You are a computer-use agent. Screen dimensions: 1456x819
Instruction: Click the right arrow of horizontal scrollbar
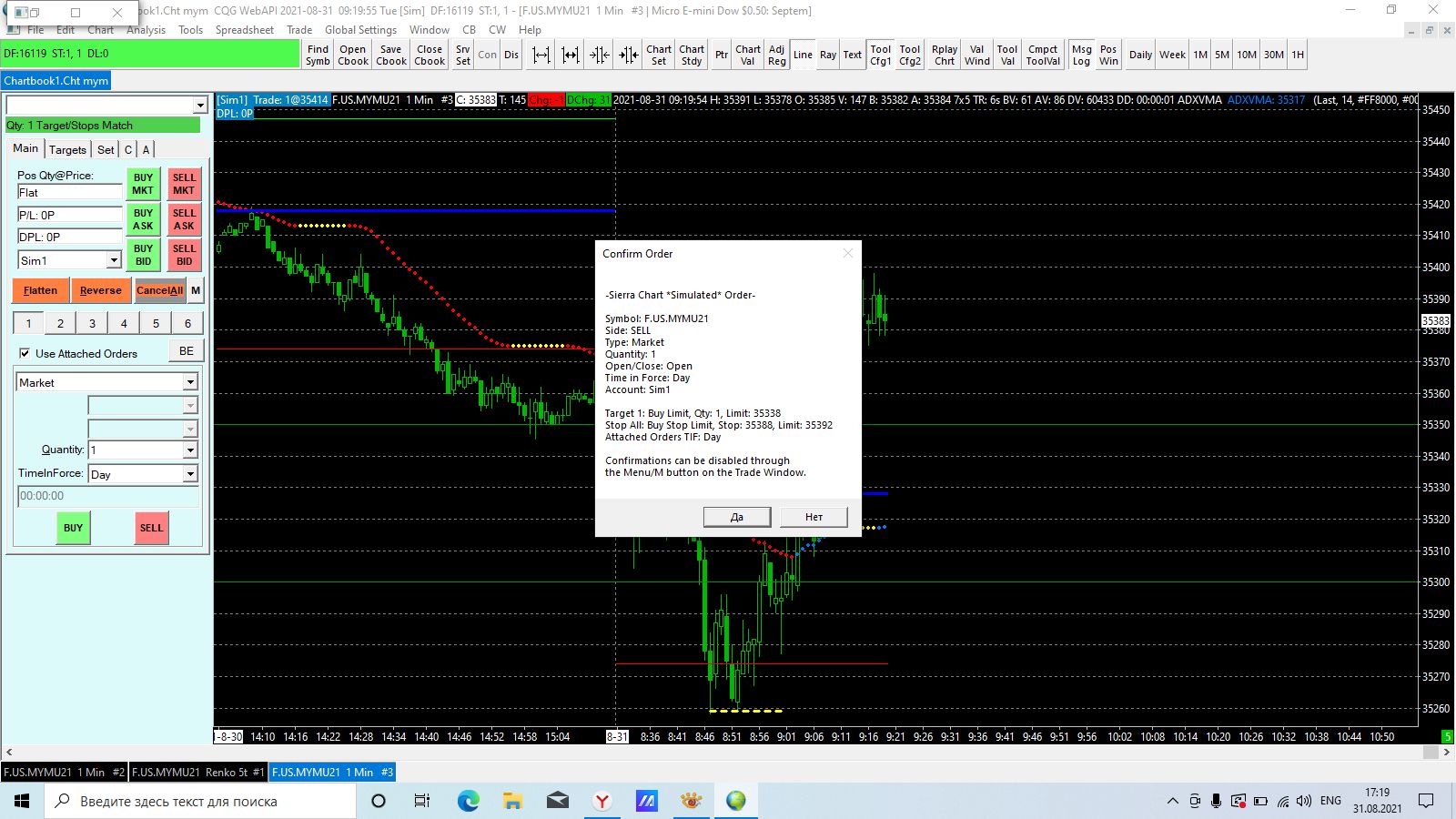pyautogui.click(x=1447, y=753)
